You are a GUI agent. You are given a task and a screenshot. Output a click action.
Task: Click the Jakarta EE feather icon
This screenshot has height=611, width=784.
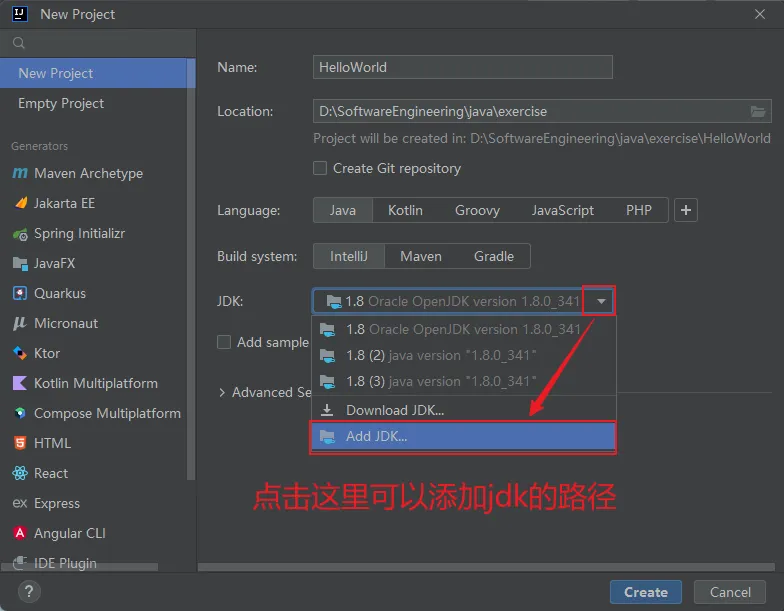pos(20,203)
